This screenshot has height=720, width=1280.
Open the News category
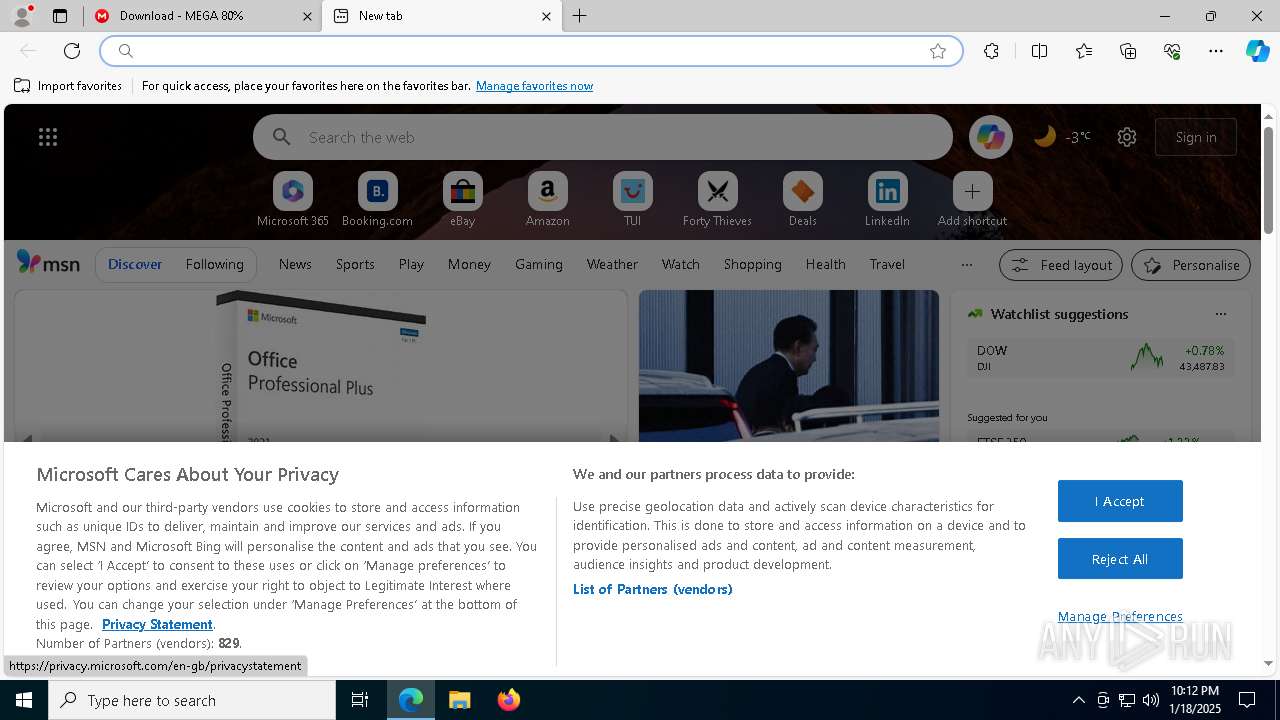coord(295,265)
